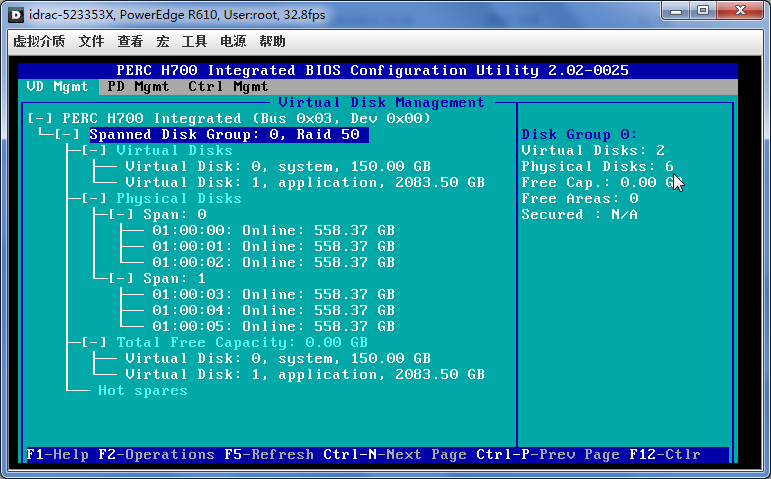Click the PERC H700 Integrated (Bus 0x03) text
The image size is (771, 479).
point(246,119)
